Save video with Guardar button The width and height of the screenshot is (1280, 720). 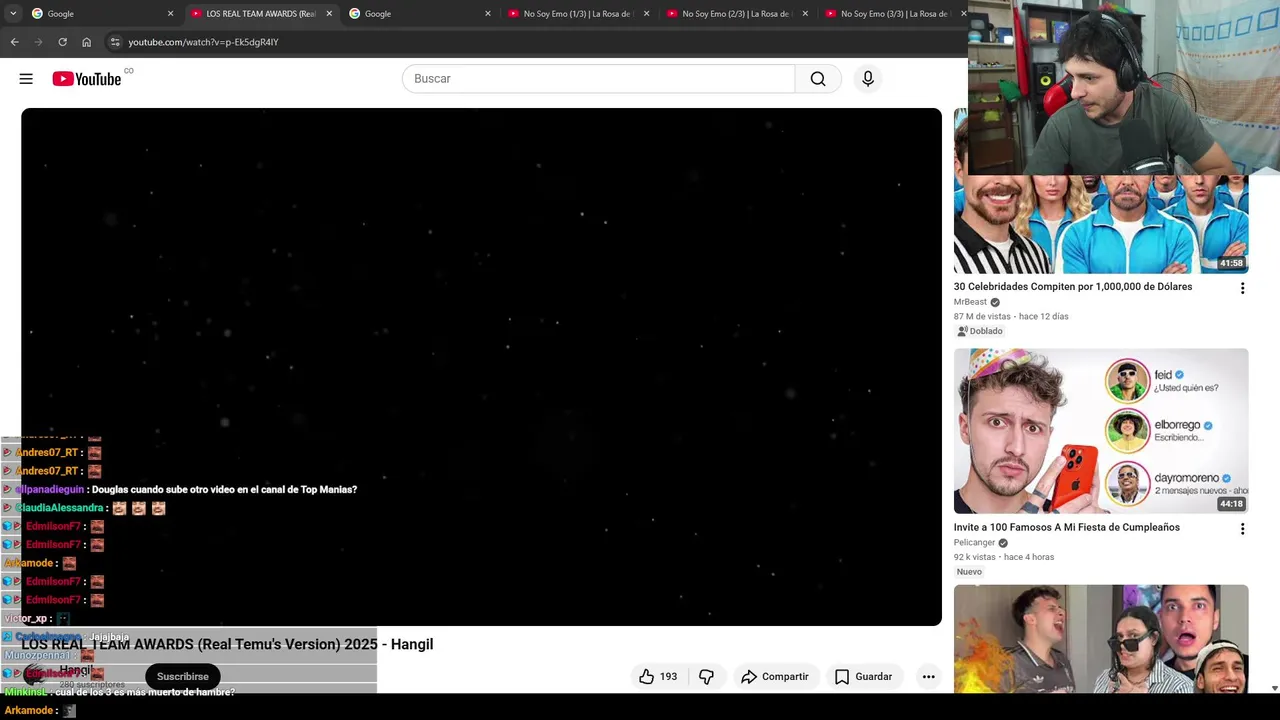(x=863, y=677)
